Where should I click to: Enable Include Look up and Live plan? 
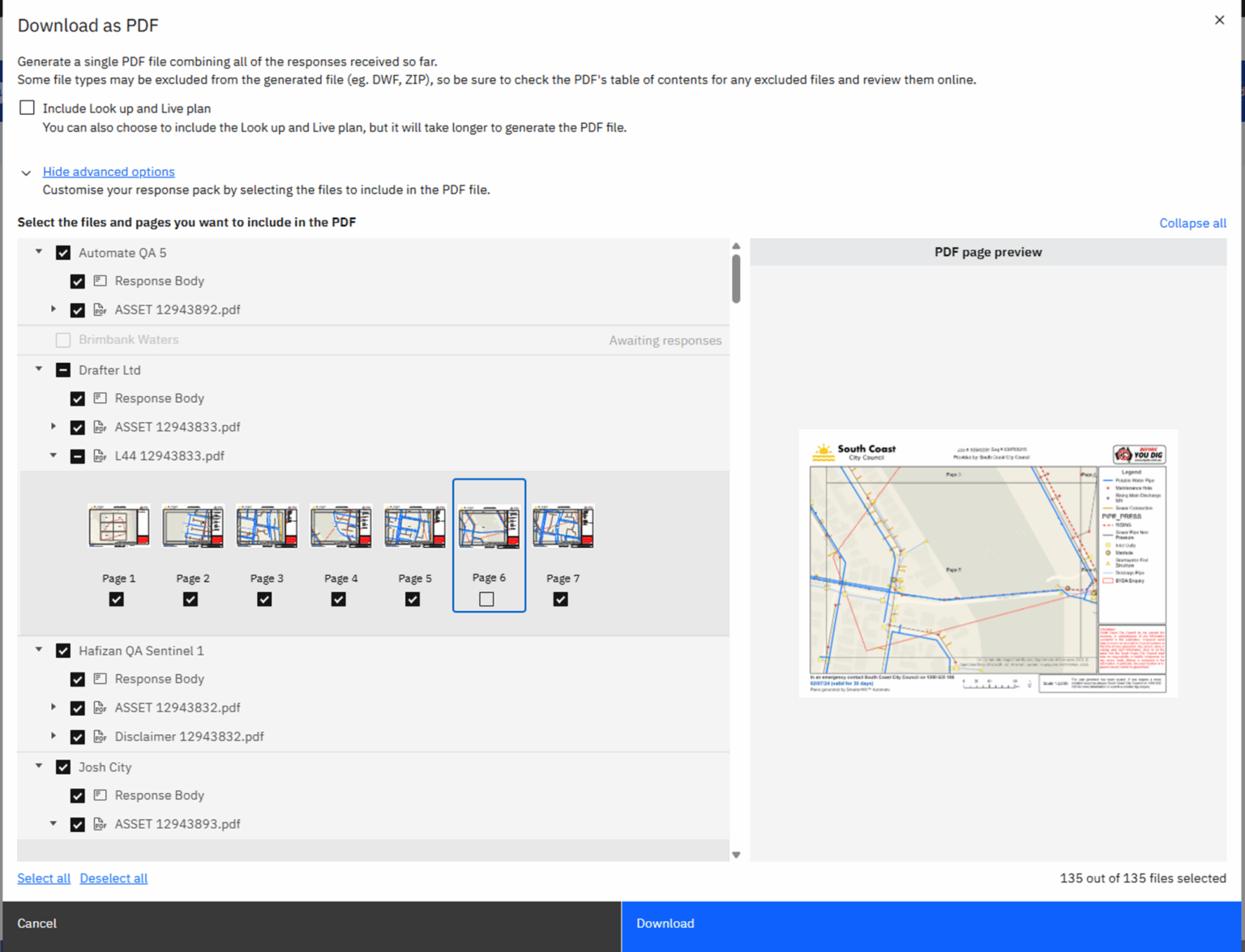(27, 107)
